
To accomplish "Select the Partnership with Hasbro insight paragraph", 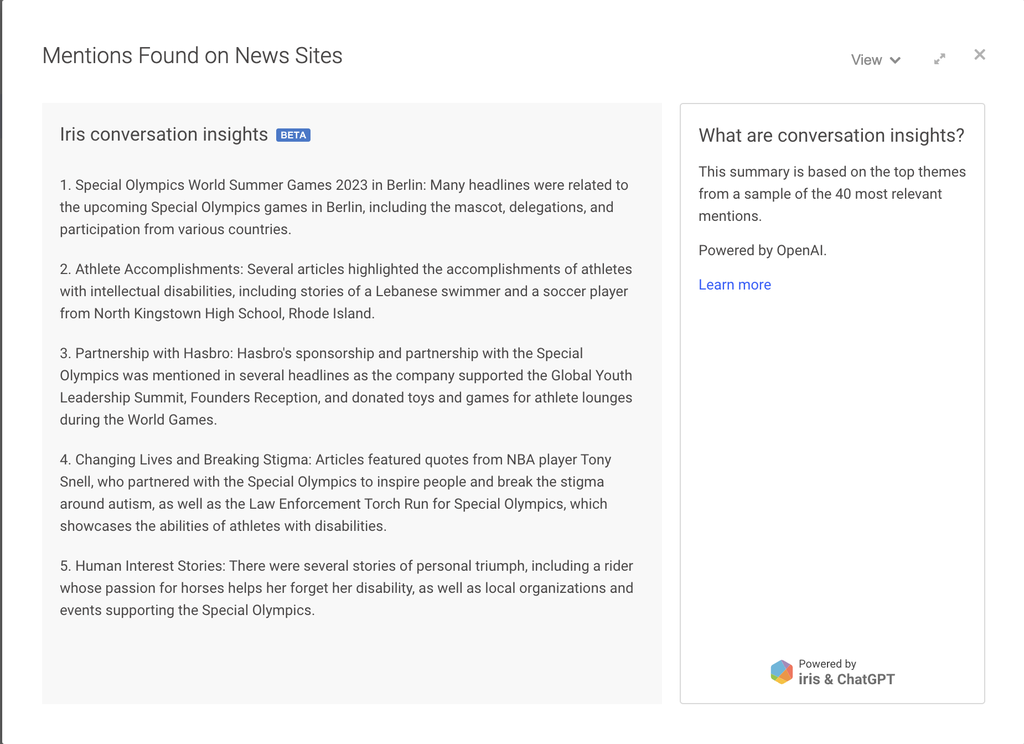I will coord(345,386).
